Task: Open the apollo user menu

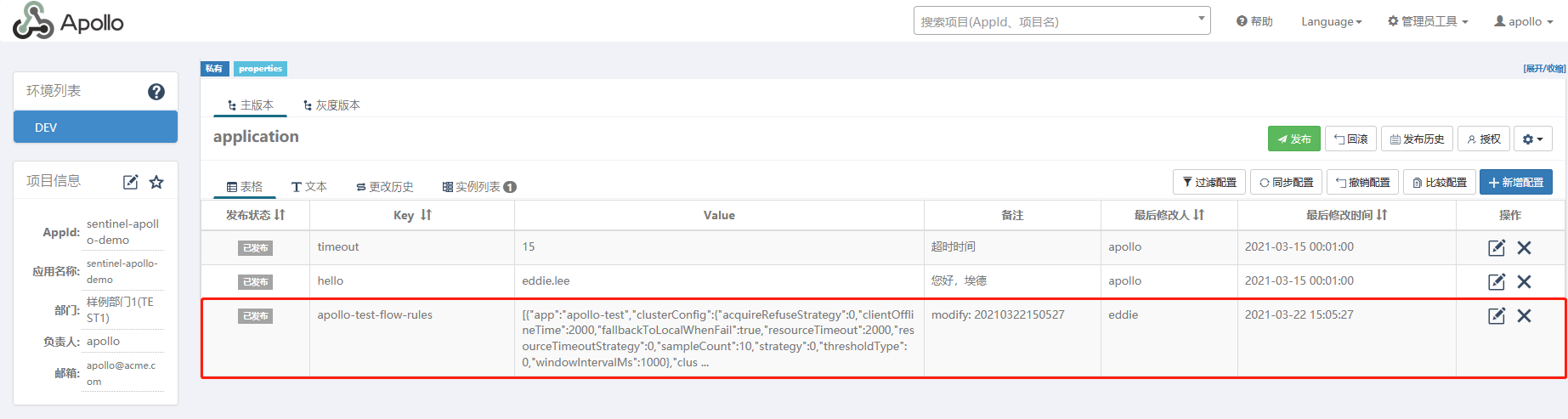Action: click(1524, 21)
